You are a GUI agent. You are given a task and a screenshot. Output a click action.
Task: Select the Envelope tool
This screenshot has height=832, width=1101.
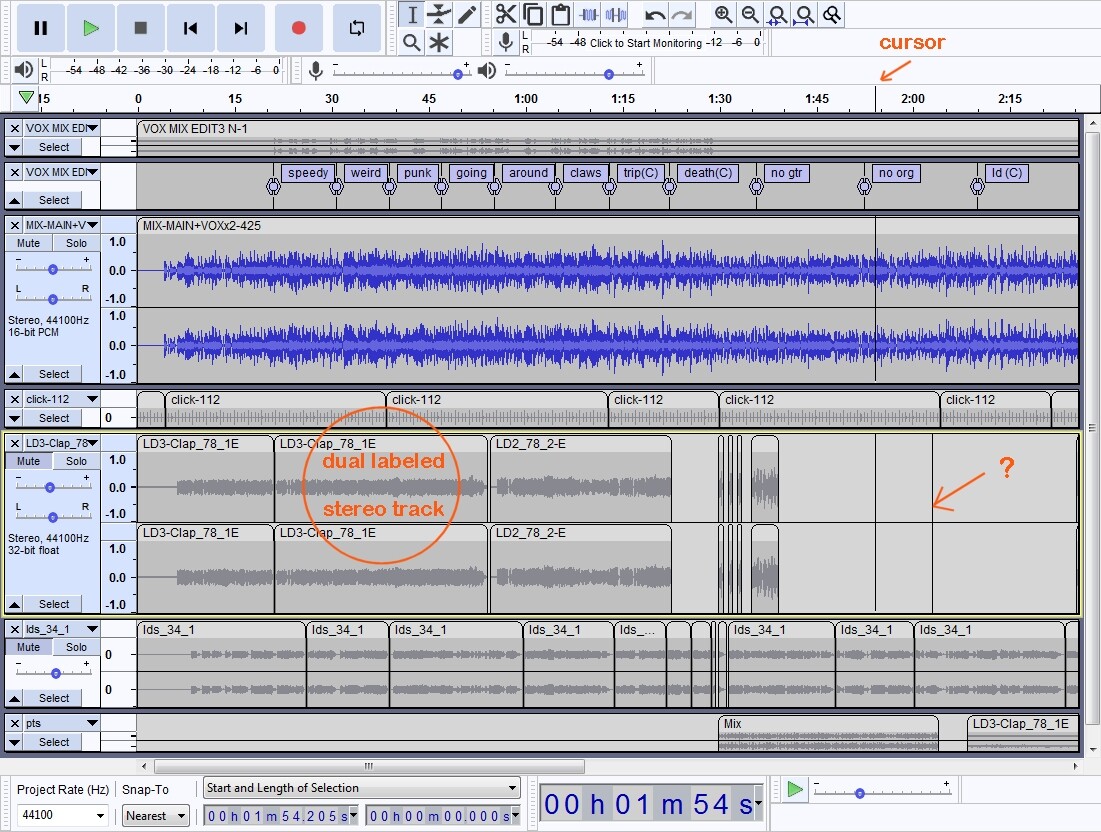439,15
